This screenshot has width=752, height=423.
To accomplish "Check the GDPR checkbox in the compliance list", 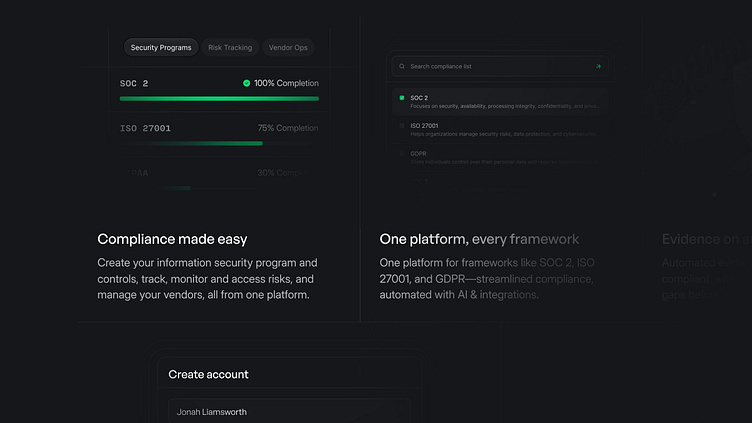I will click(x=401, y=154).
